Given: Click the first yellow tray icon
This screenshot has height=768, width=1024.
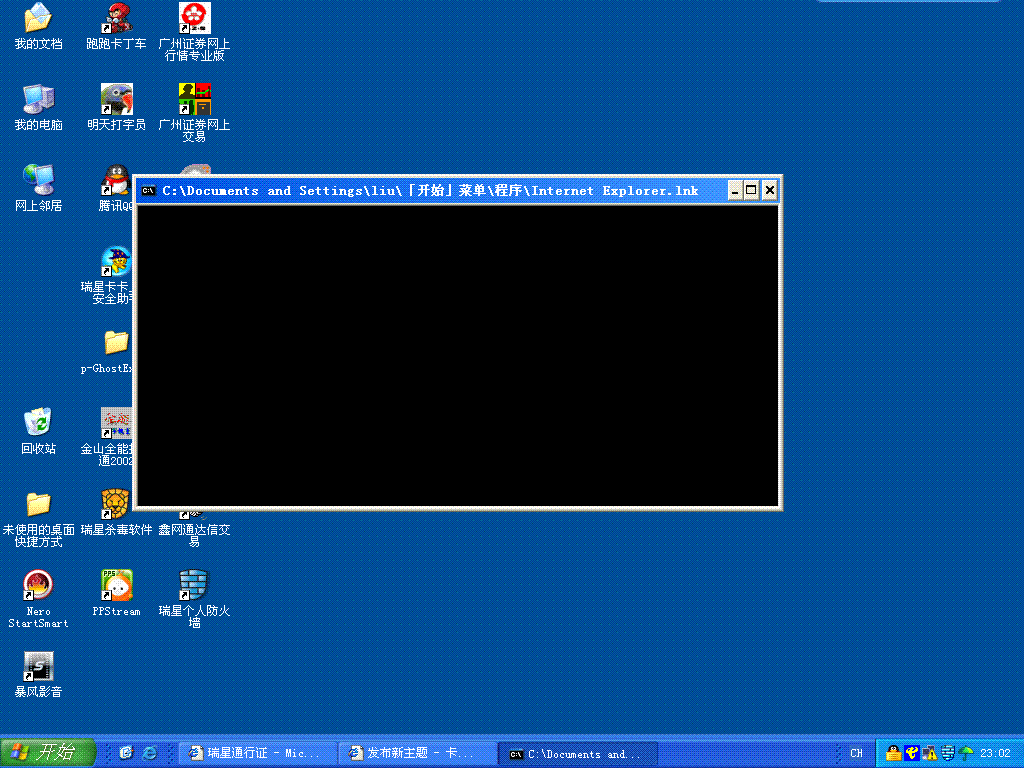Looking at the screenshot, I should (x=893, y=754).
